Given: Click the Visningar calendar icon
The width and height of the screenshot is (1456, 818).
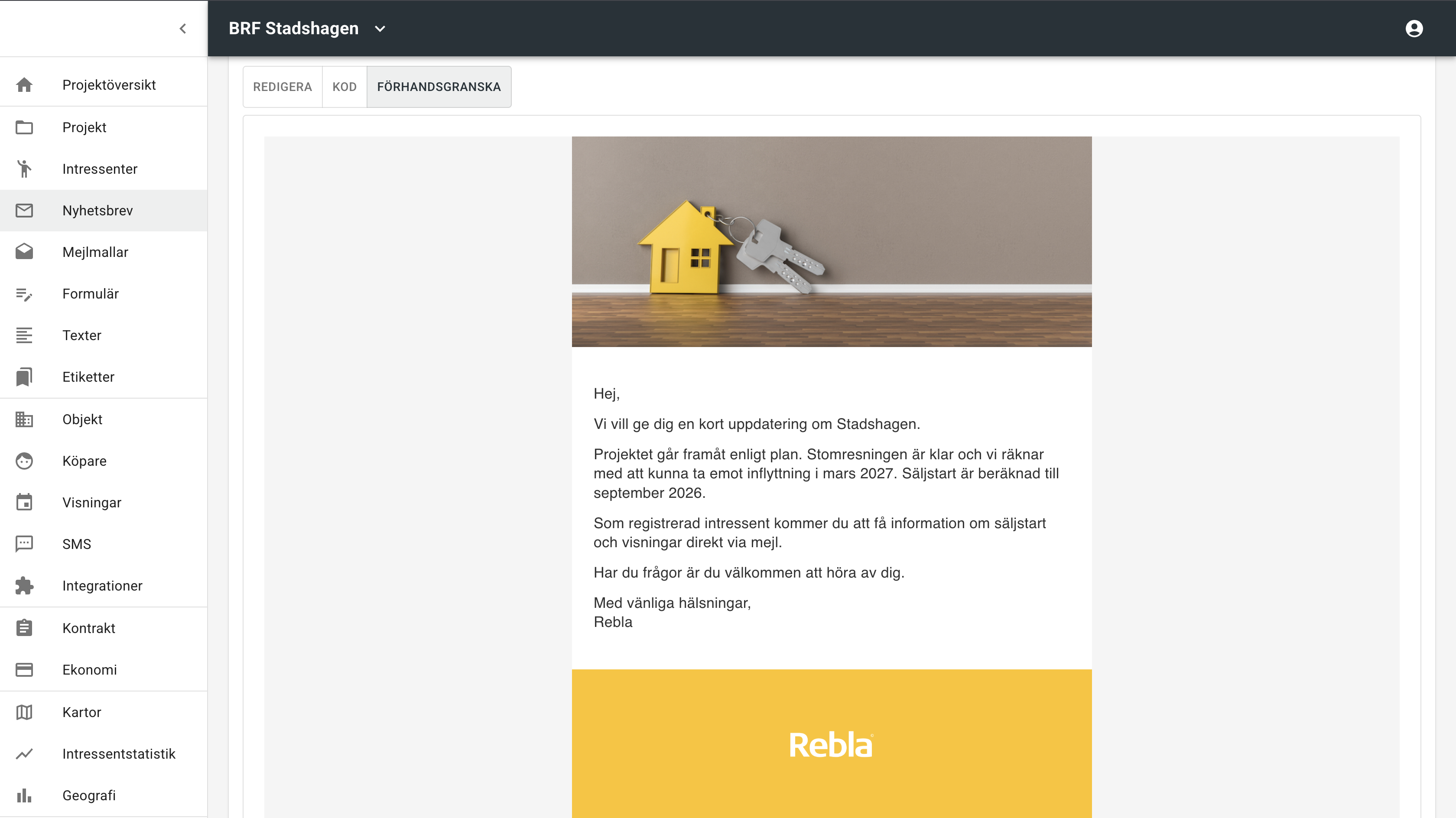Looking at the screenshot, I should coord(24,502).
